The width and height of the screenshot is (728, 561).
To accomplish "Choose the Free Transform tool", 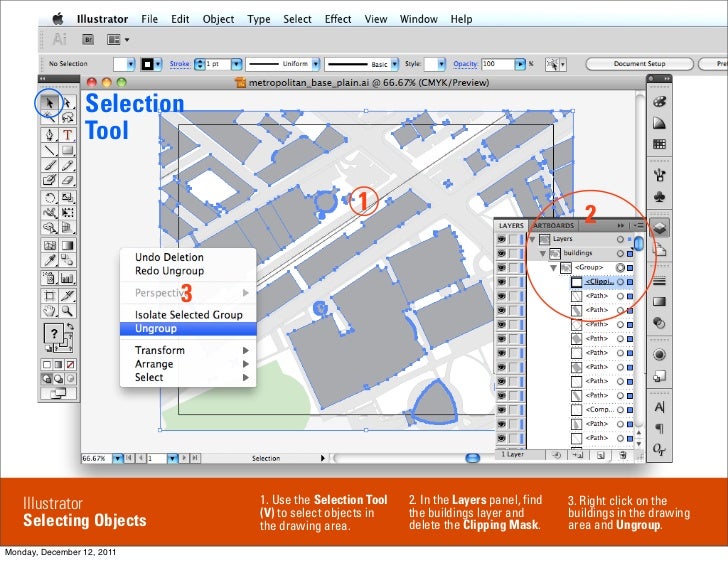I will 67,213.
